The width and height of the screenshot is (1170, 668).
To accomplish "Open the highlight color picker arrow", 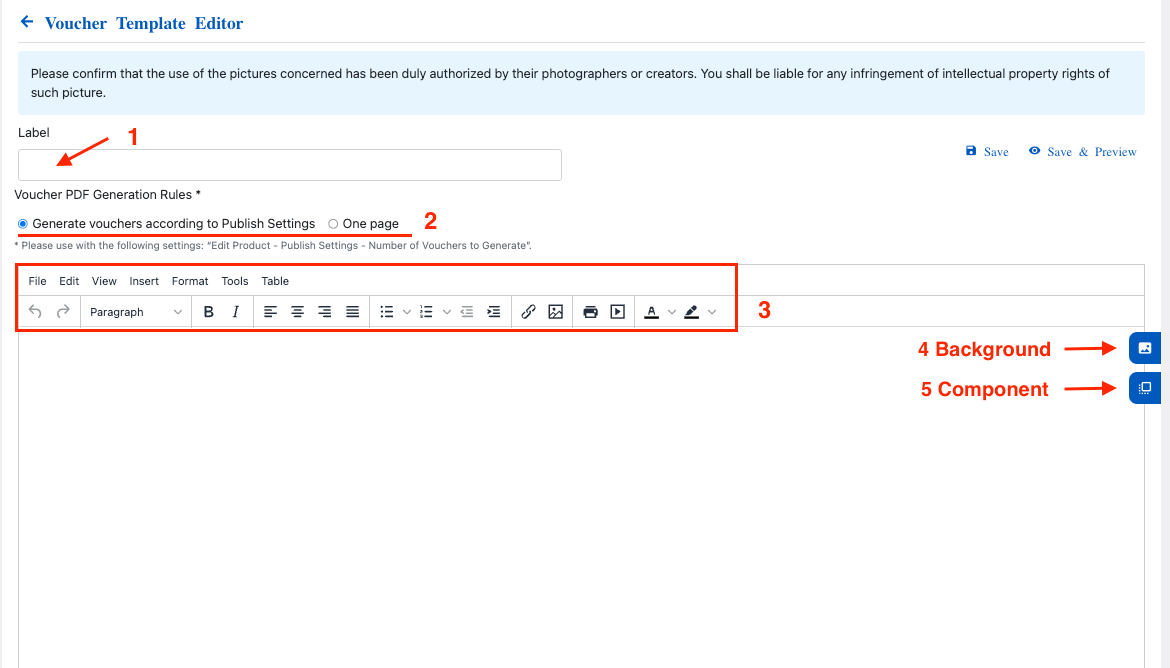I will click(x=712, y=311).
